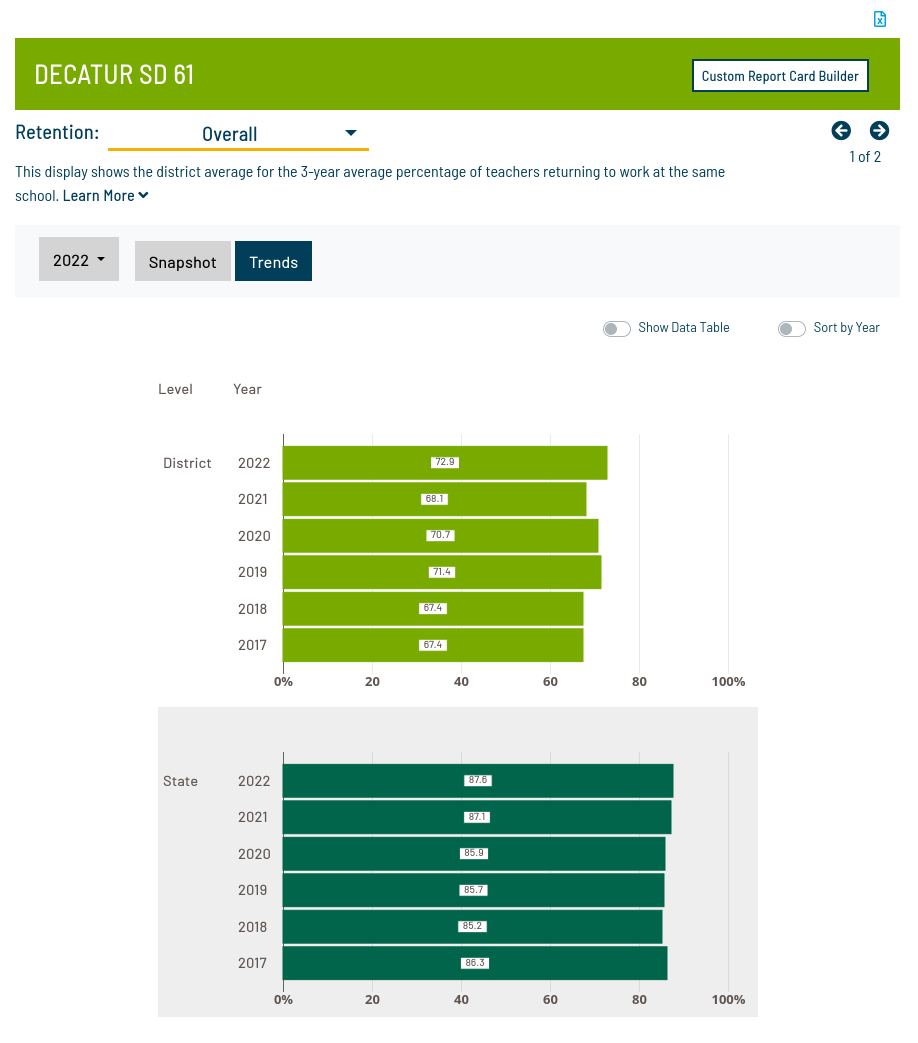Select the District 2018 bar labeled 67.4

coord(432,608)
